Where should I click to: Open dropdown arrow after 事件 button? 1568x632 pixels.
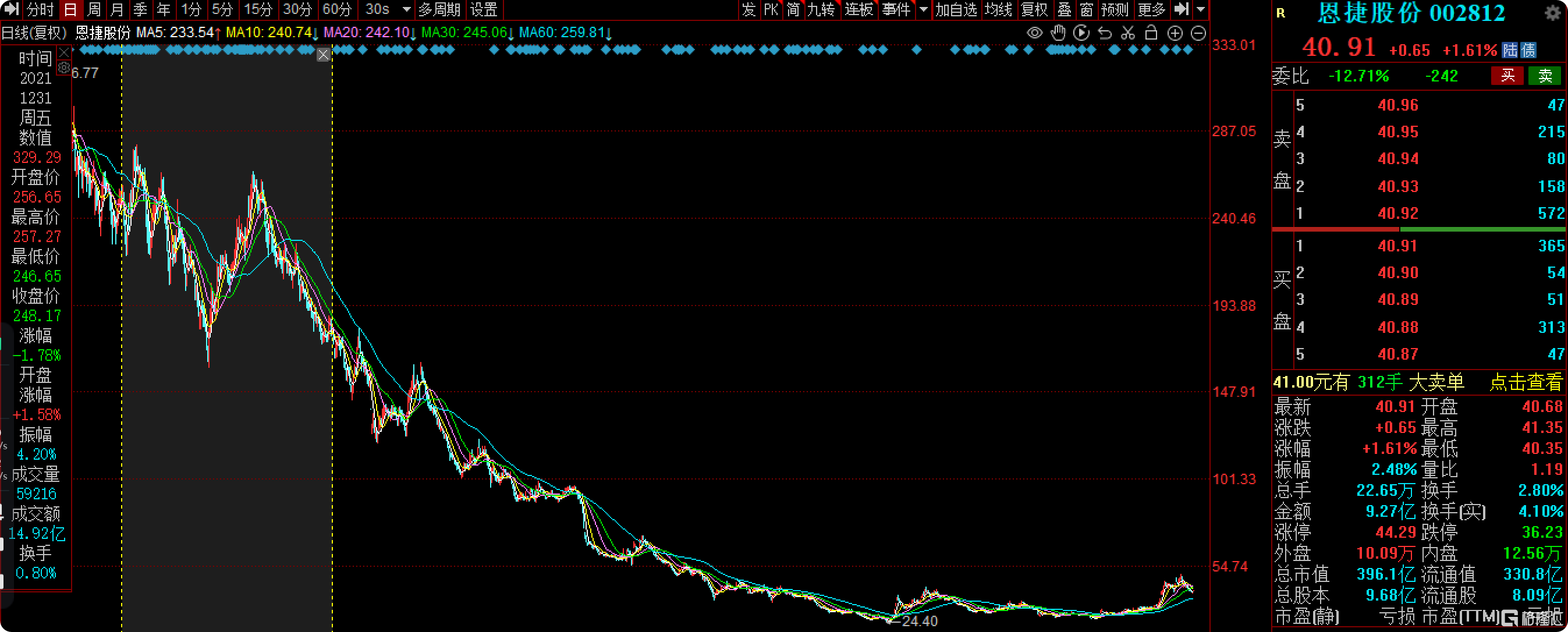coord(923,9)
